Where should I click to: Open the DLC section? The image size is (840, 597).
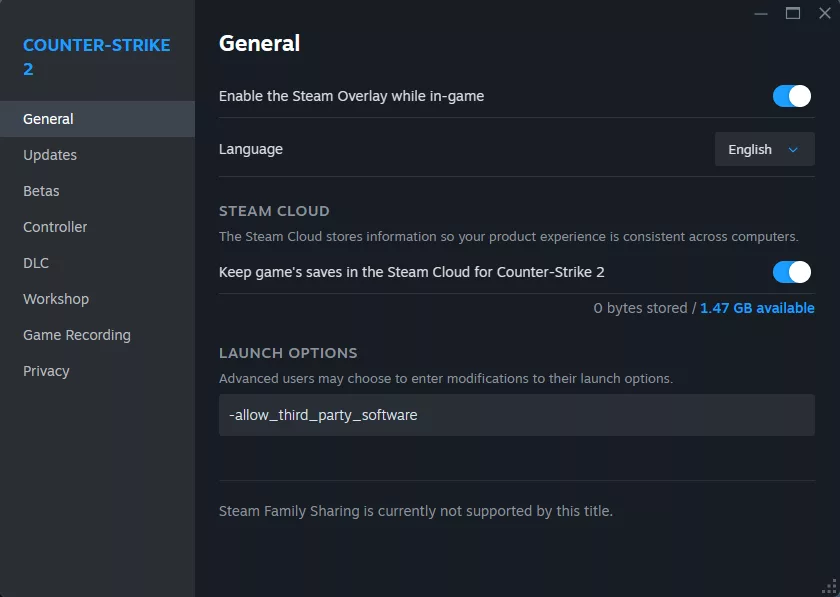[x=36, y=263]
